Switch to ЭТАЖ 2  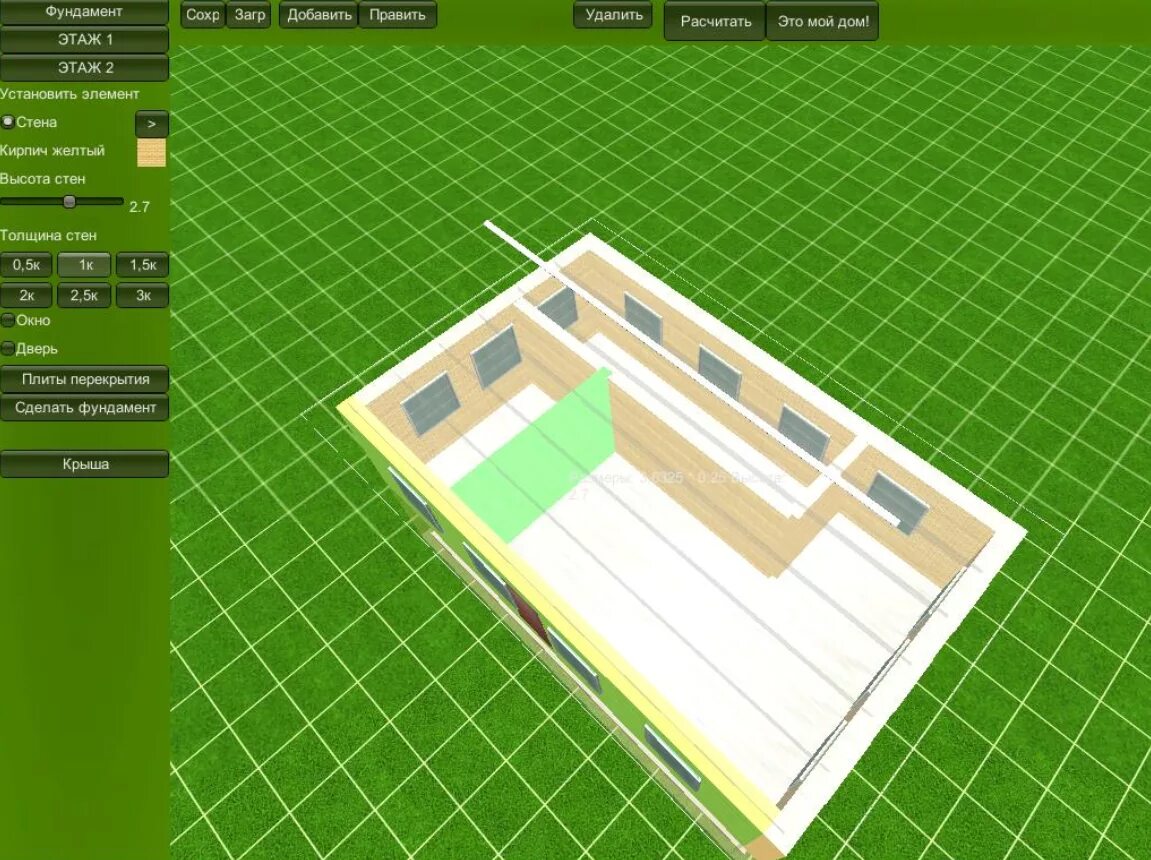[x=84, y=68]
